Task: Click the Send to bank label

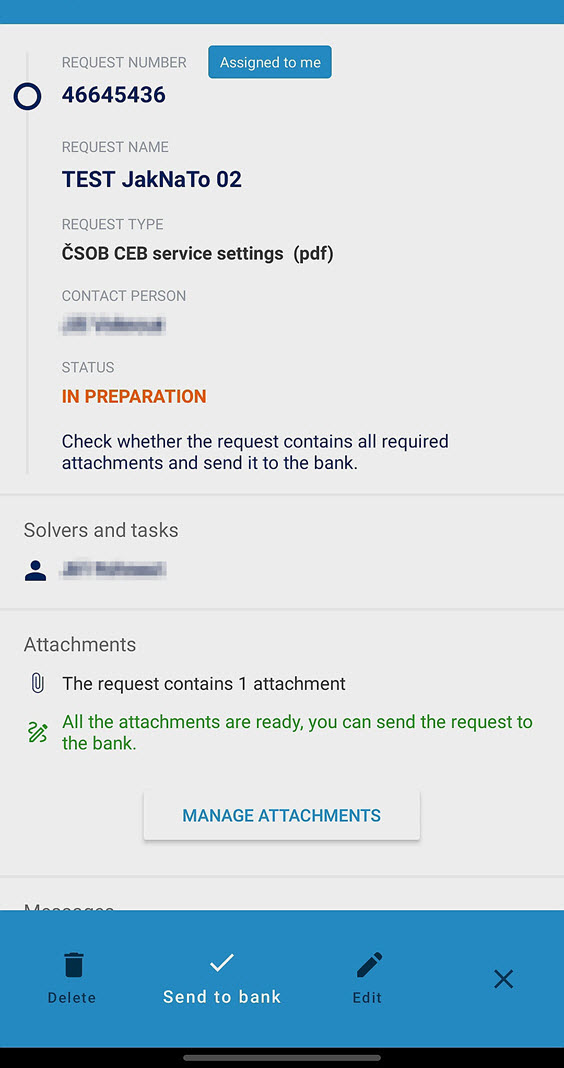Action: [x=222, y=997]
